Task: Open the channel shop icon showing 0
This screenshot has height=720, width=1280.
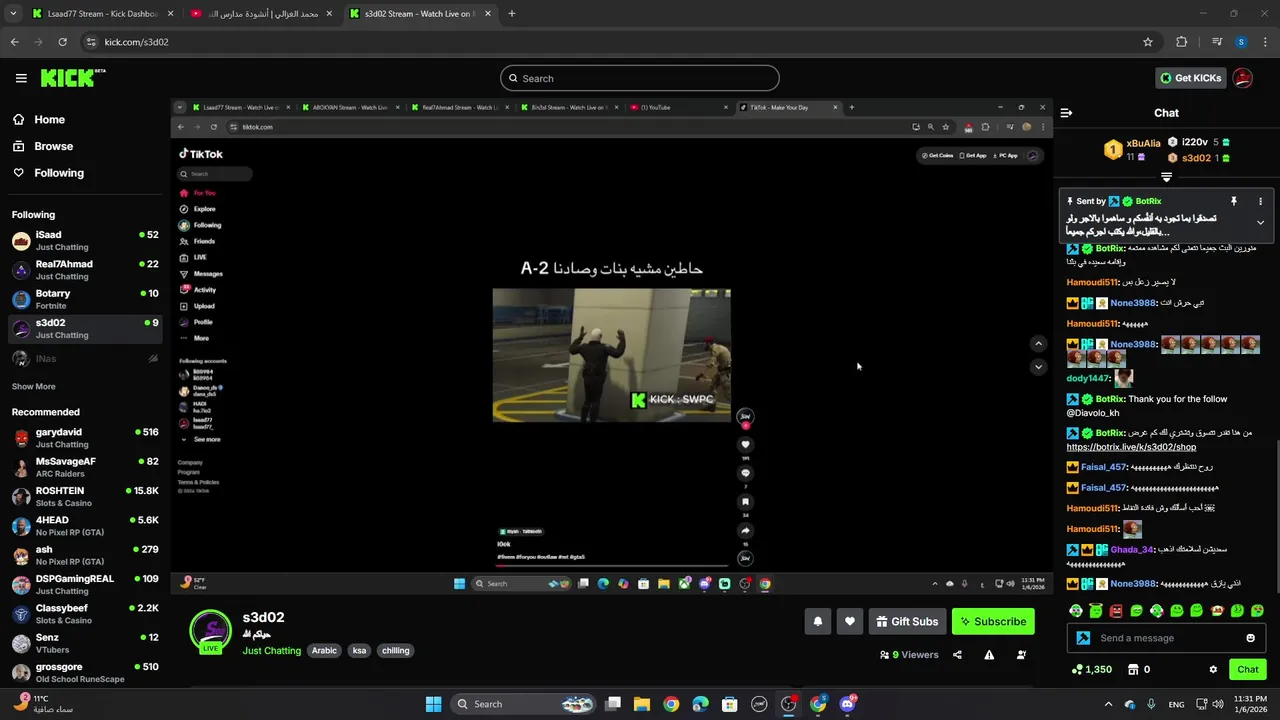Action: tap(1139, 670)
